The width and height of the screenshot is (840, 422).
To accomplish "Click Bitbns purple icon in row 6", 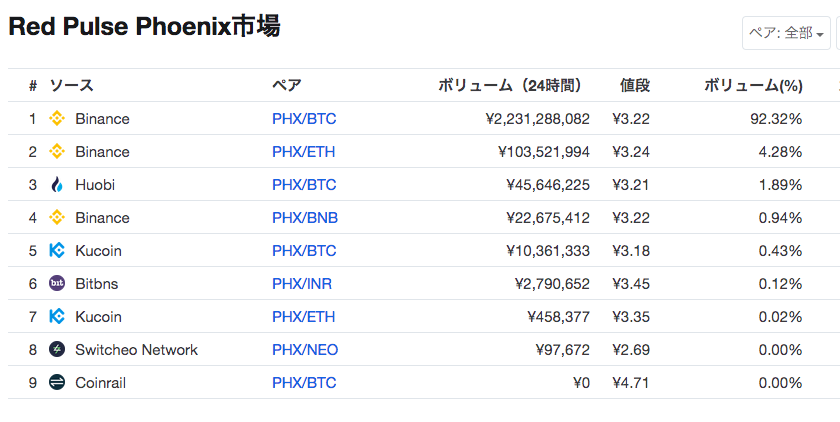I will 57,283.
